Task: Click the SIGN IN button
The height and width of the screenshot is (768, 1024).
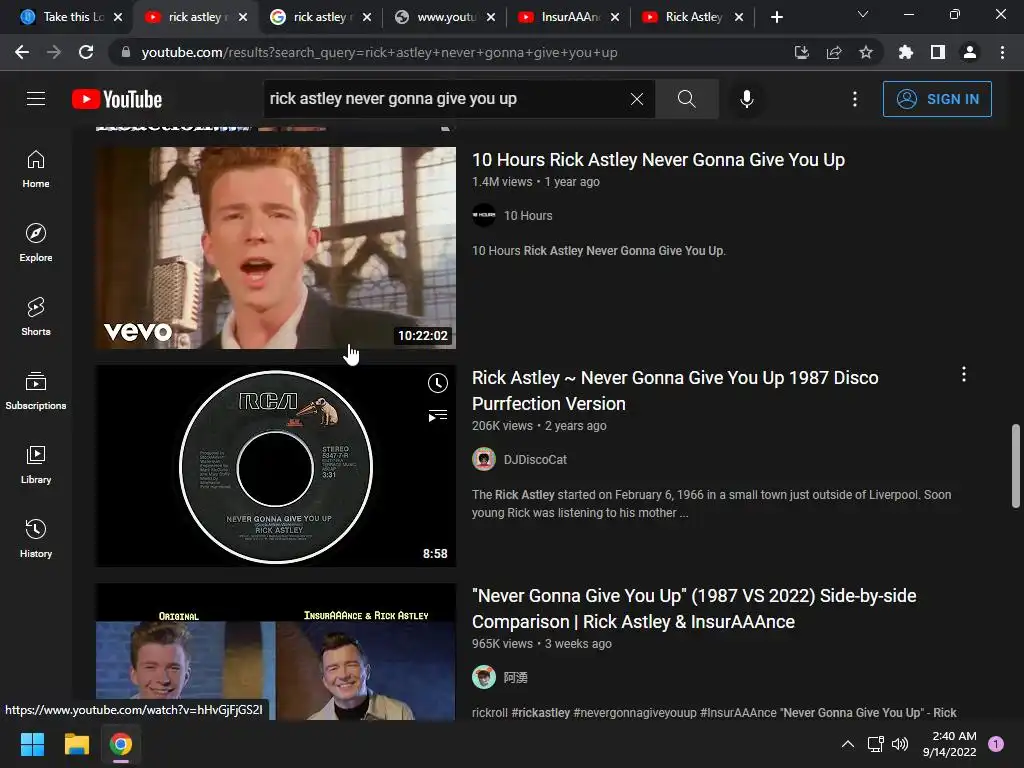Action: [x=937, y=99]
